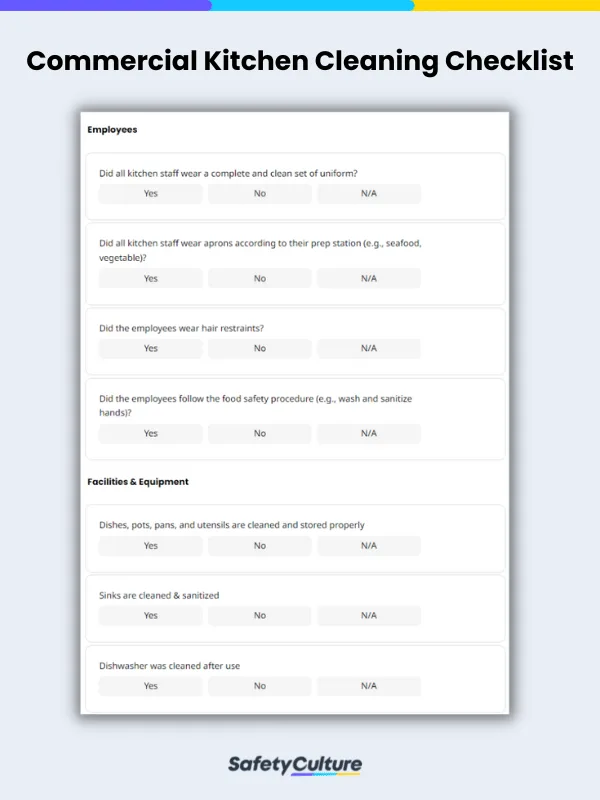Select Yes for clean uniform question
Image resolution: width=600 pixels, height=800 pixels.
pyautogui.click(x=151, y=193)
